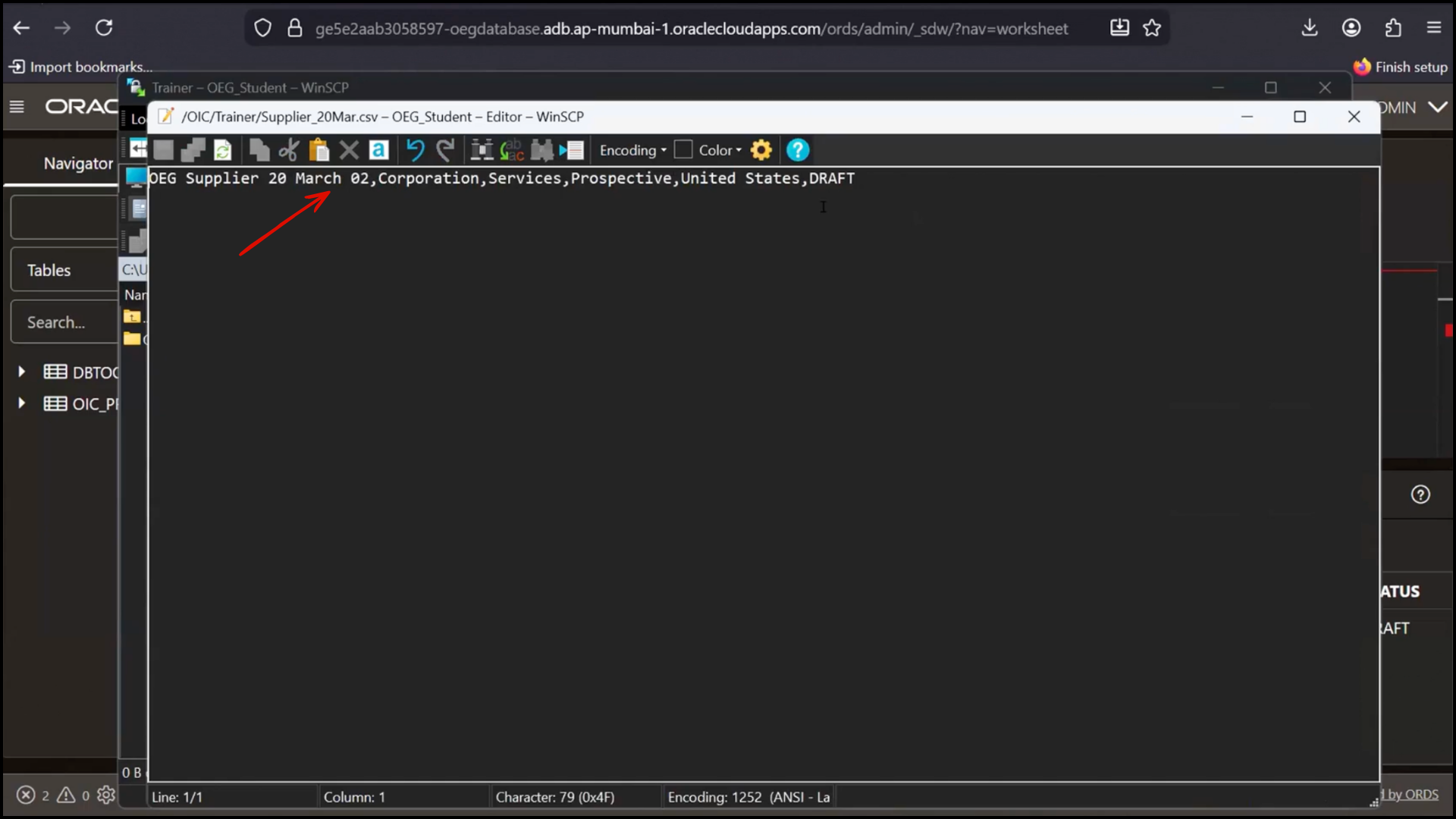Click the color swatch box beside Color

point(683,149)
